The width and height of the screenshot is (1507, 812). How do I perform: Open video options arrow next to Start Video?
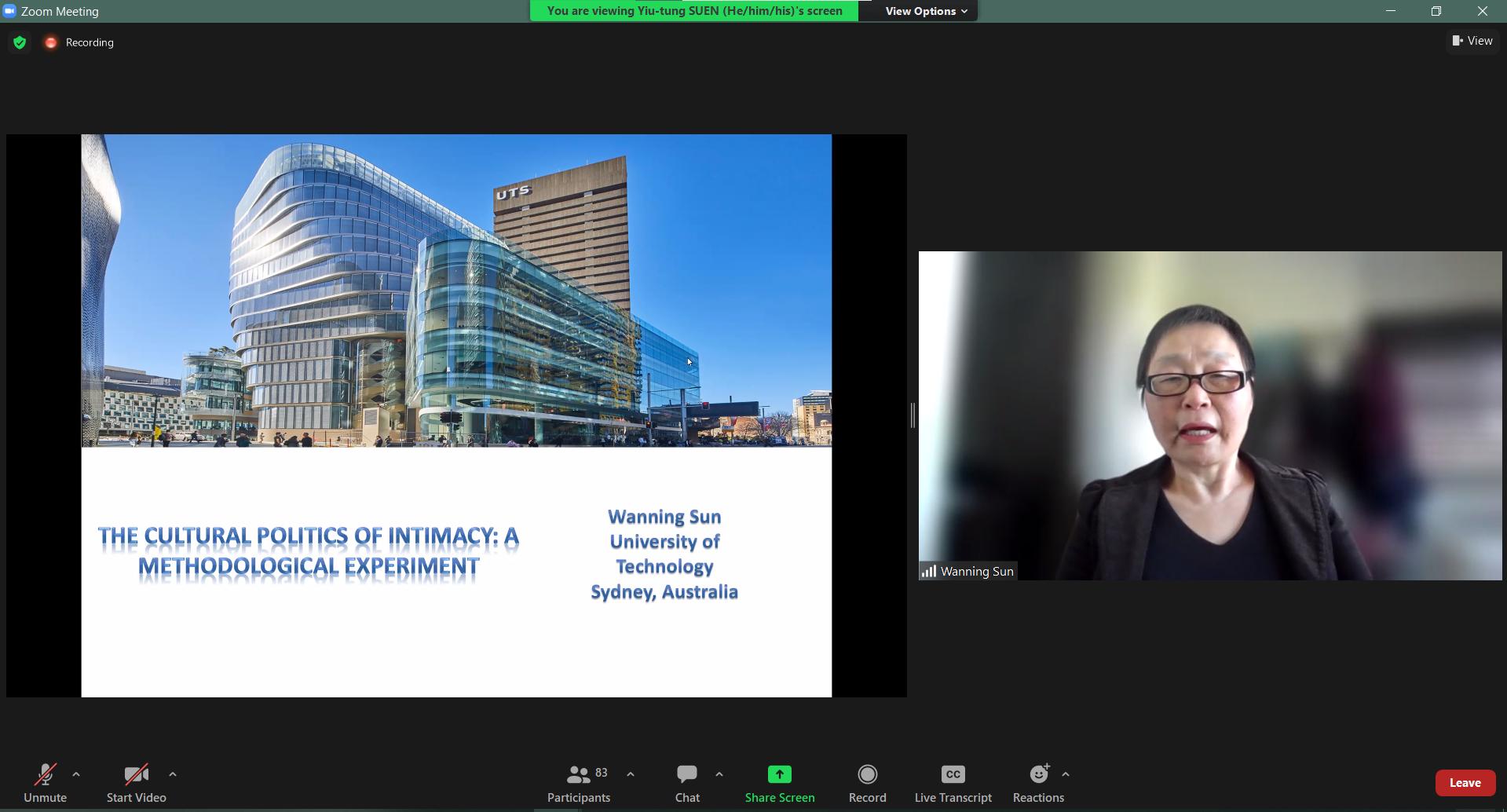tap(173, 774)
